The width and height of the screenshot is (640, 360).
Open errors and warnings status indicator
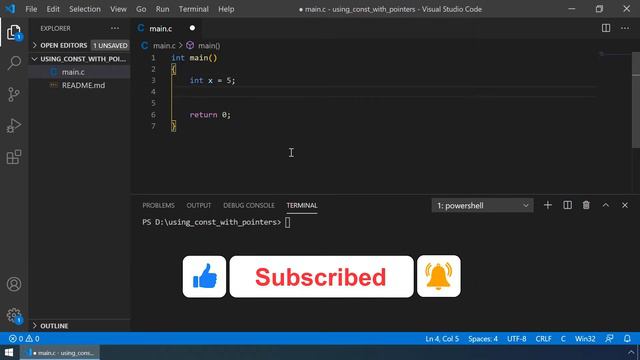pos(24,339)
